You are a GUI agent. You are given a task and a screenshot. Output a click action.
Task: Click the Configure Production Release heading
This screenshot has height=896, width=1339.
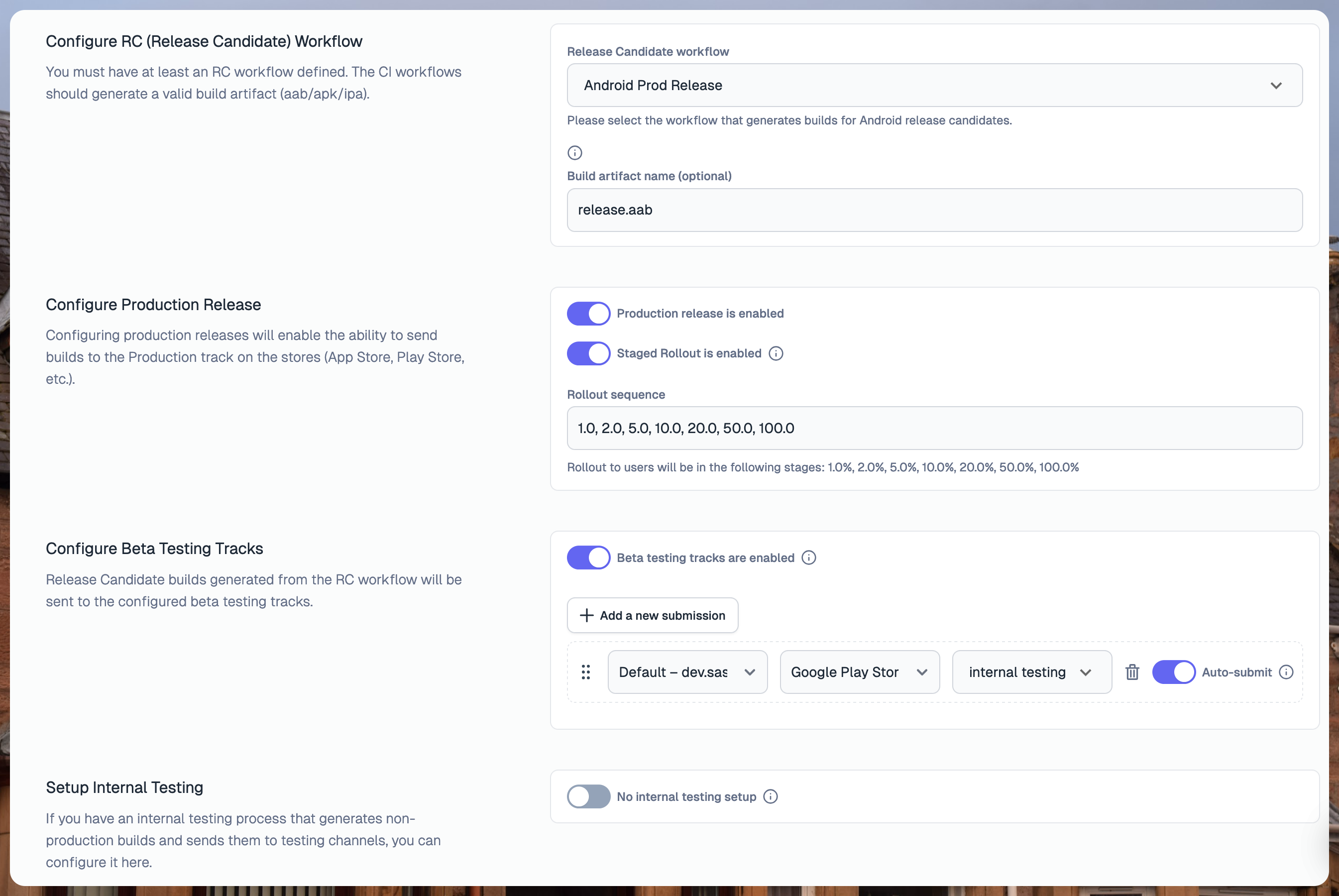(x=153, y=305)
